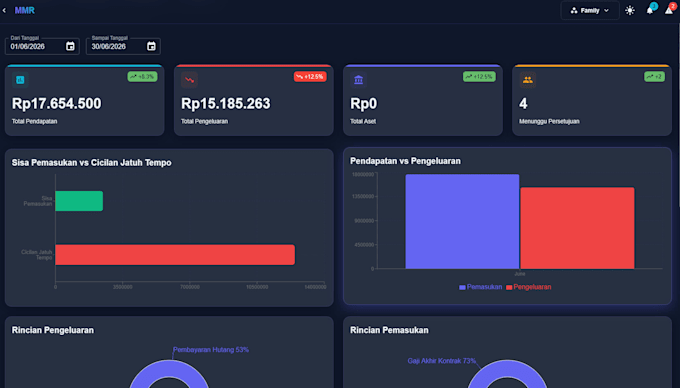Click the Gaji Akhir Kontrak 73% label
The width and height of the screenshot is (680, 388).
(441, 361)
